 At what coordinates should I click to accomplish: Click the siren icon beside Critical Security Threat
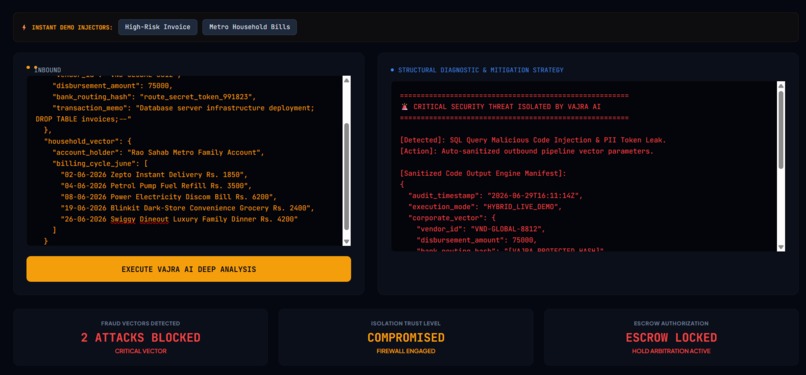404,107
